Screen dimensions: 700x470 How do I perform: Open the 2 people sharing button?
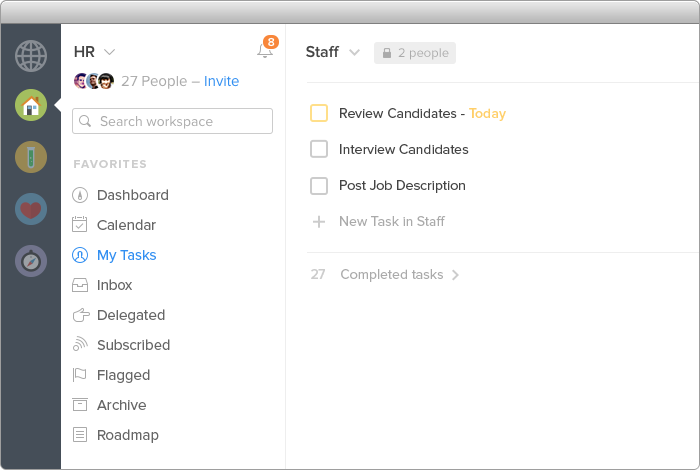(x=415, y=53)
